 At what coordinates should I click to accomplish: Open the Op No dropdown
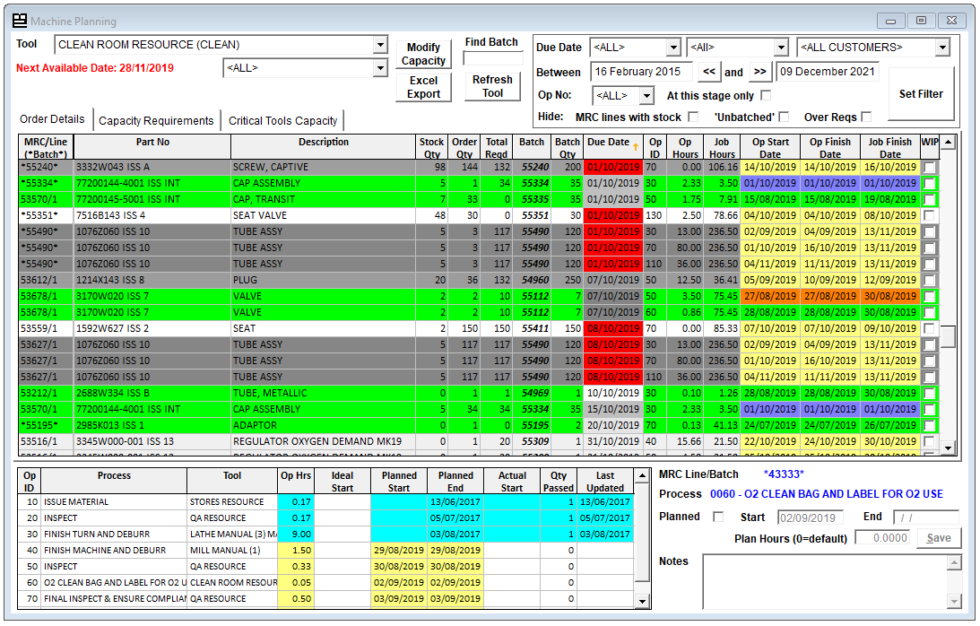click(646, 96)
